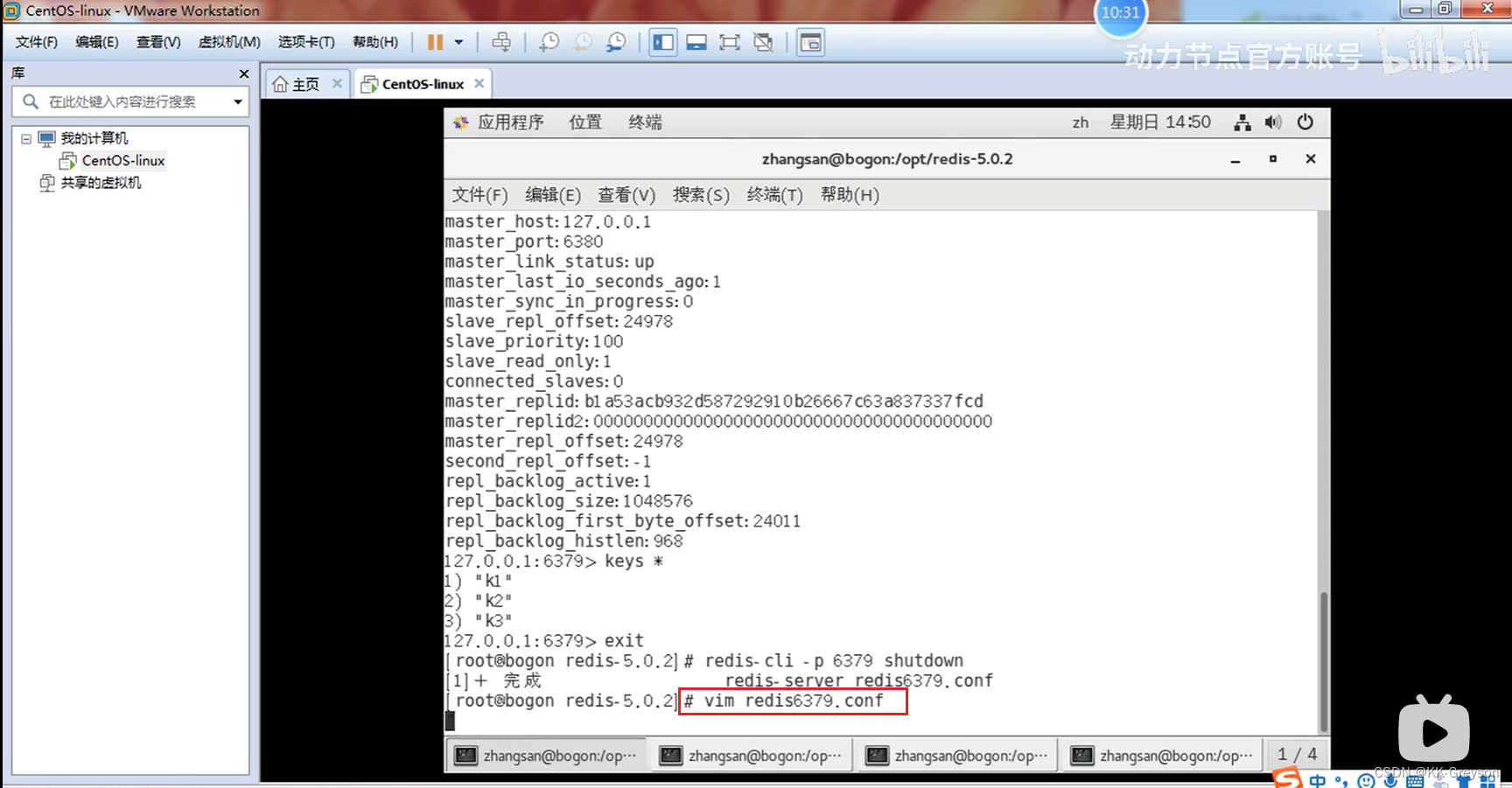
Task: Revert the virtual machine to its snapshot
Action: point(583,42)
